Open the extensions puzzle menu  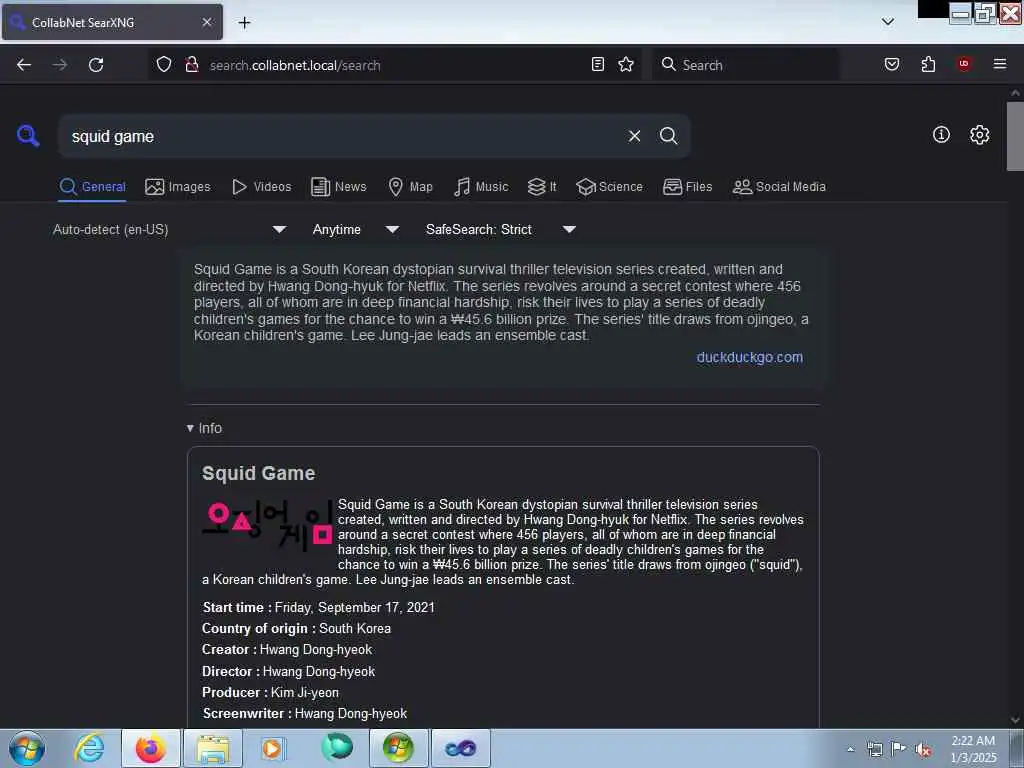click(928, 64)
